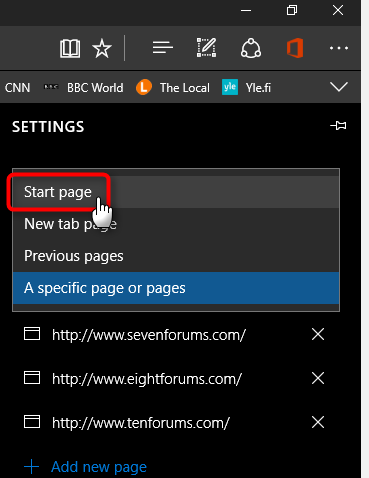This screenshot has width=369, height=478.
Task: Select the eightforums.com URL entry
Action: pos(147,379)
